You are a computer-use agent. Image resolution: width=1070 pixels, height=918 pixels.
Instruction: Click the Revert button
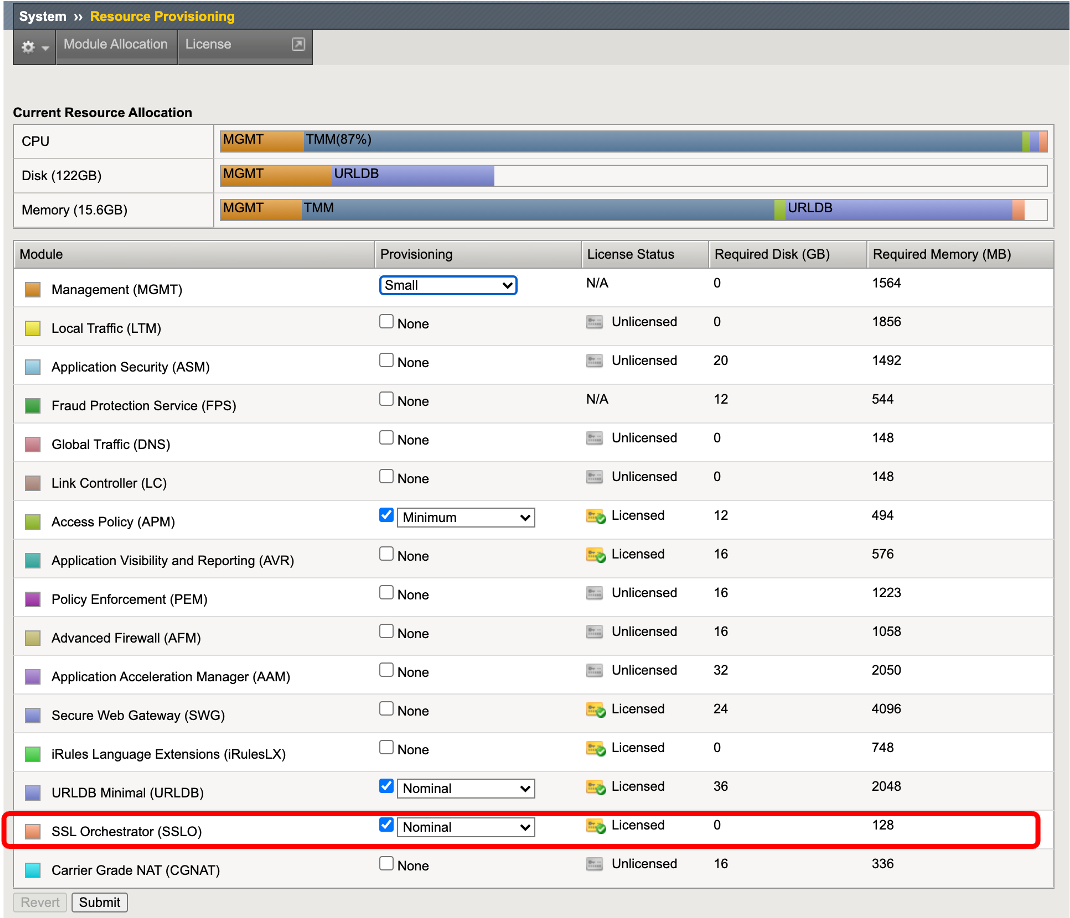click(x=40, y=902)
